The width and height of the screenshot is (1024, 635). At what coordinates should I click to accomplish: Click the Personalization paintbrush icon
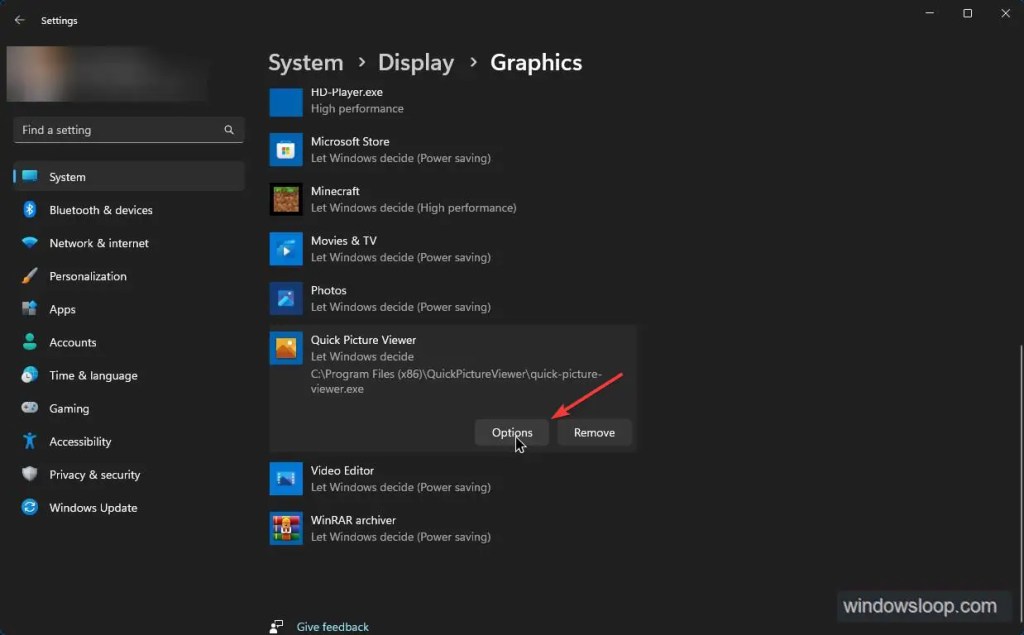click(x=29, y=276)
